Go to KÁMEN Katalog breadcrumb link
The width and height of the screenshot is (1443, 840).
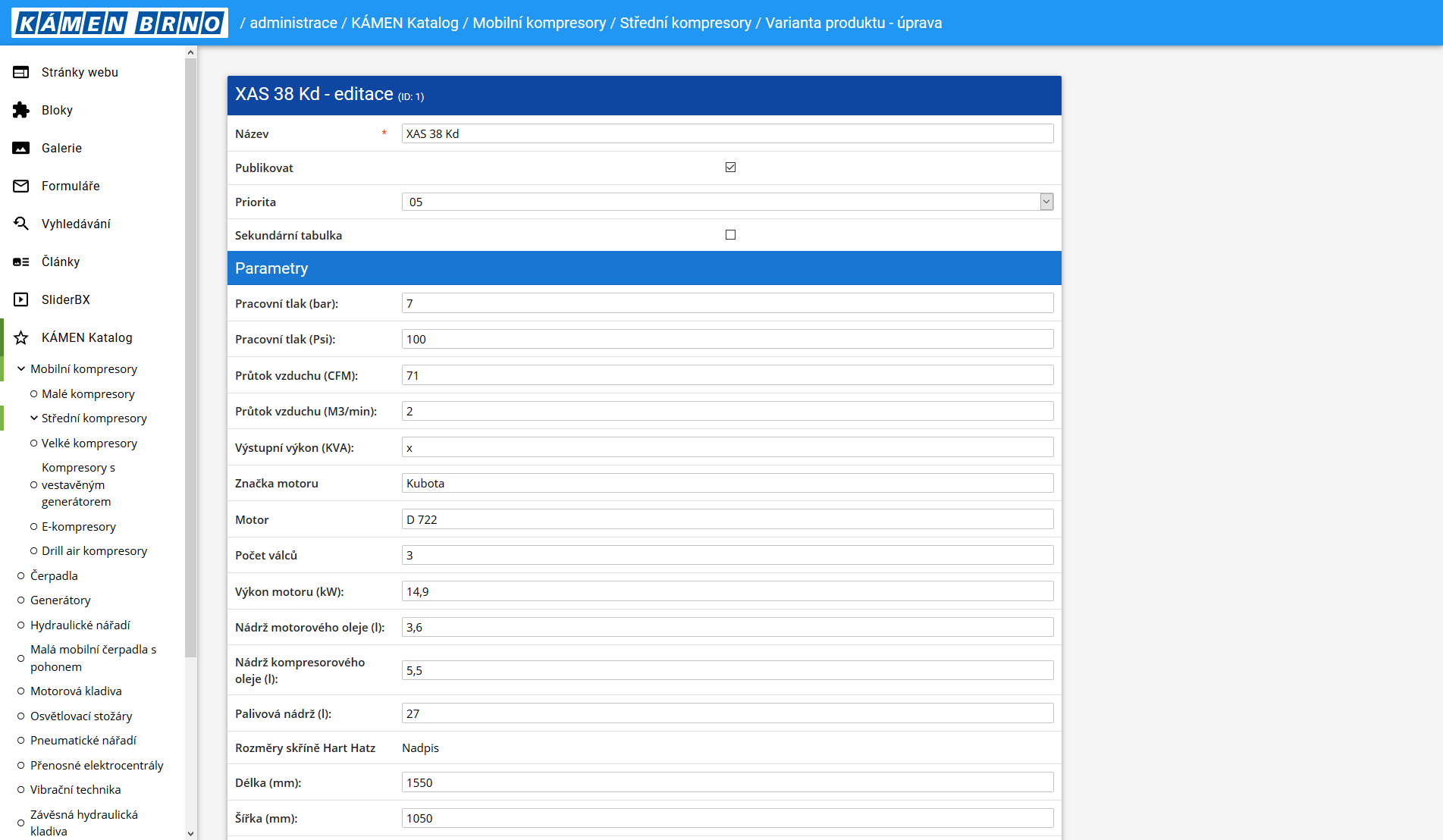coord(404,23)
